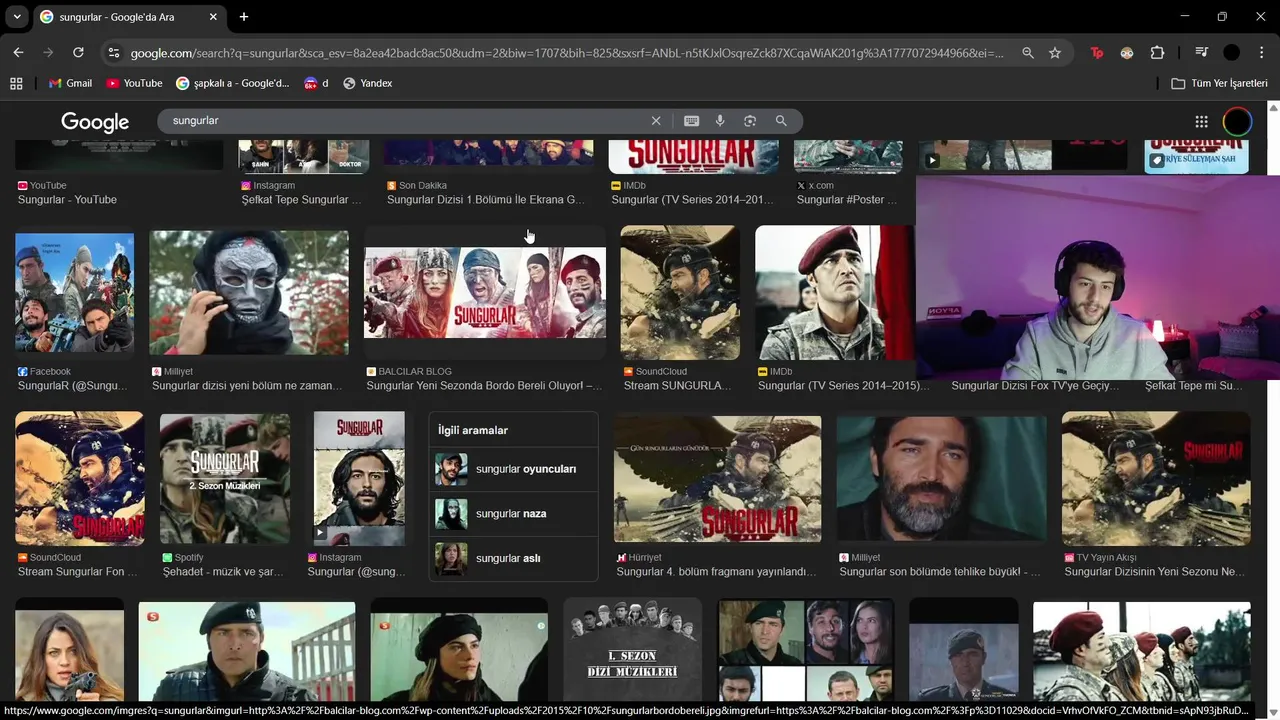
Task: Open the YouTube bookmark
Action: (x=134, y=83)
